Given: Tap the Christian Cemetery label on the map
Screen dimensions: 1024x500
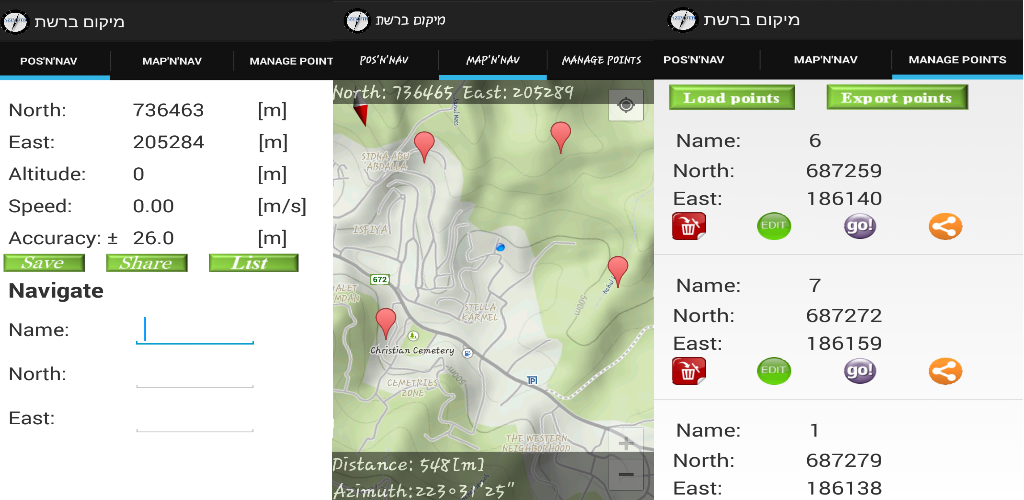Looking at the screenshot, I should [x=412, y=351].
